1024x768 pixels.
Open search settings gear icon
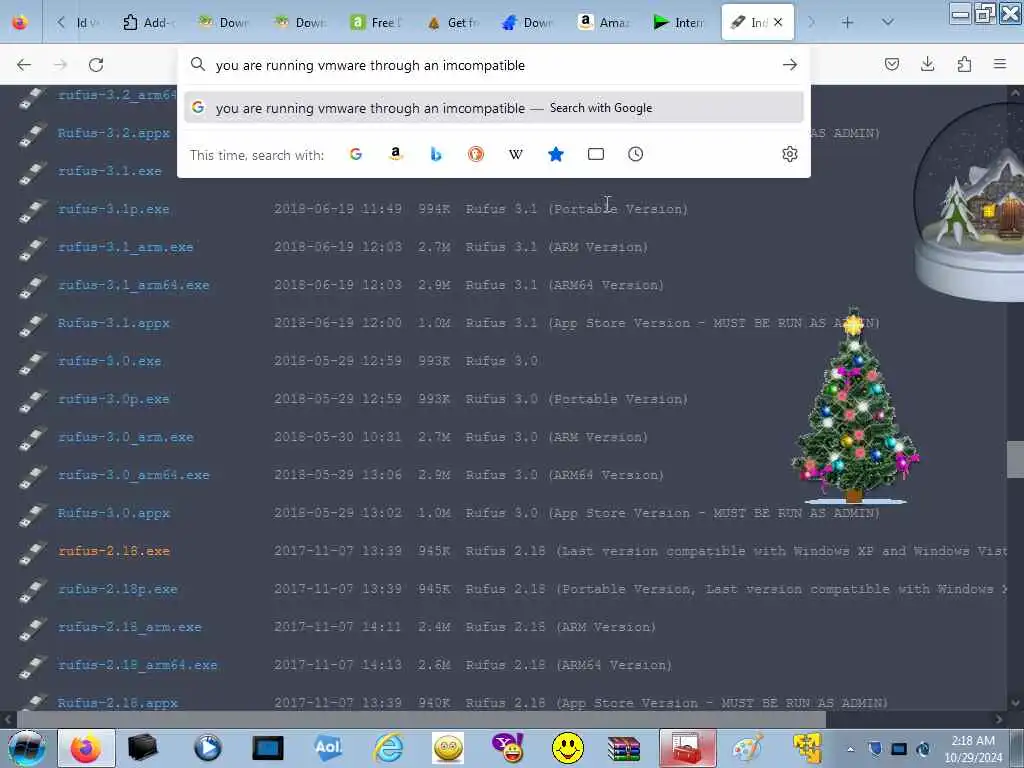[790, 154]
